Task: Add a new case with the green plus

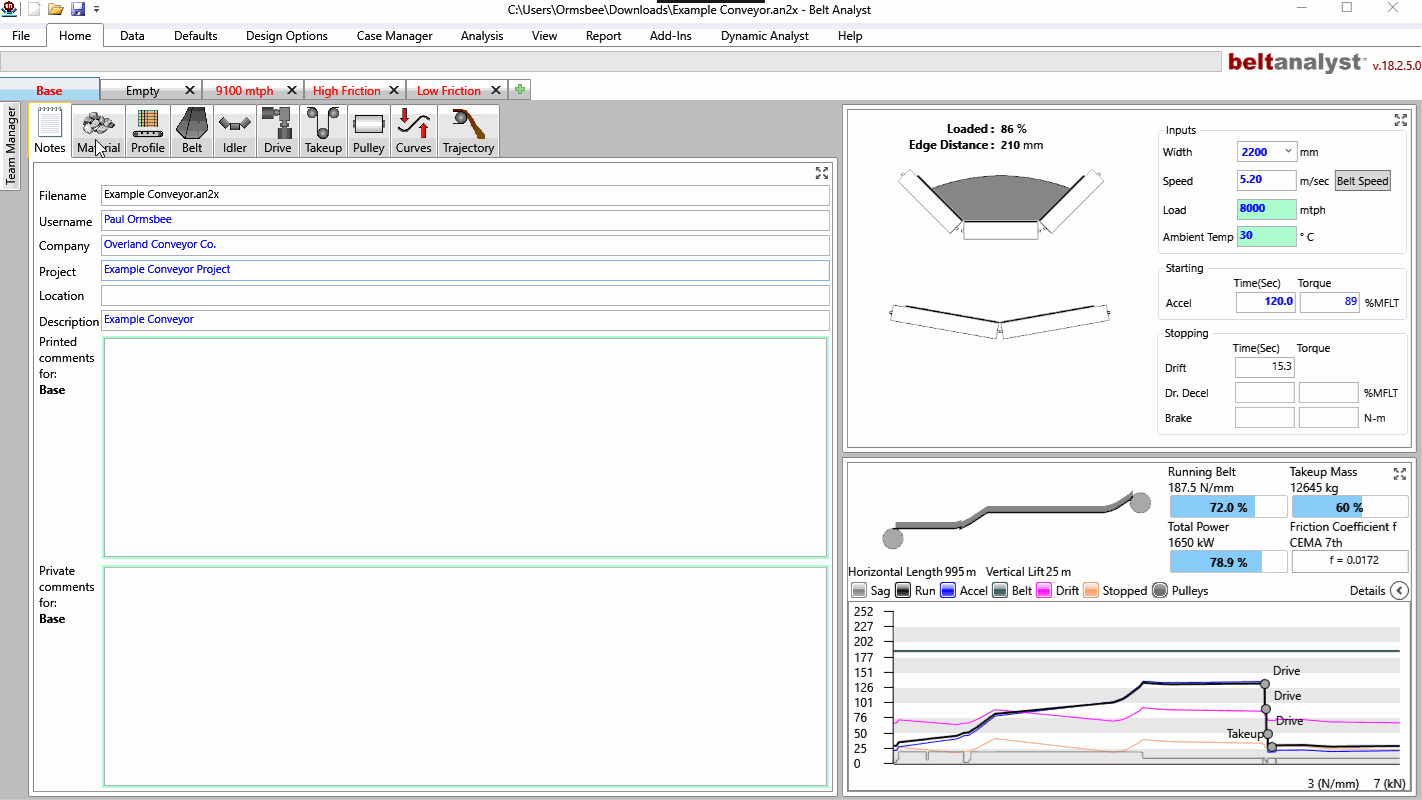Action: coord(520,90)
